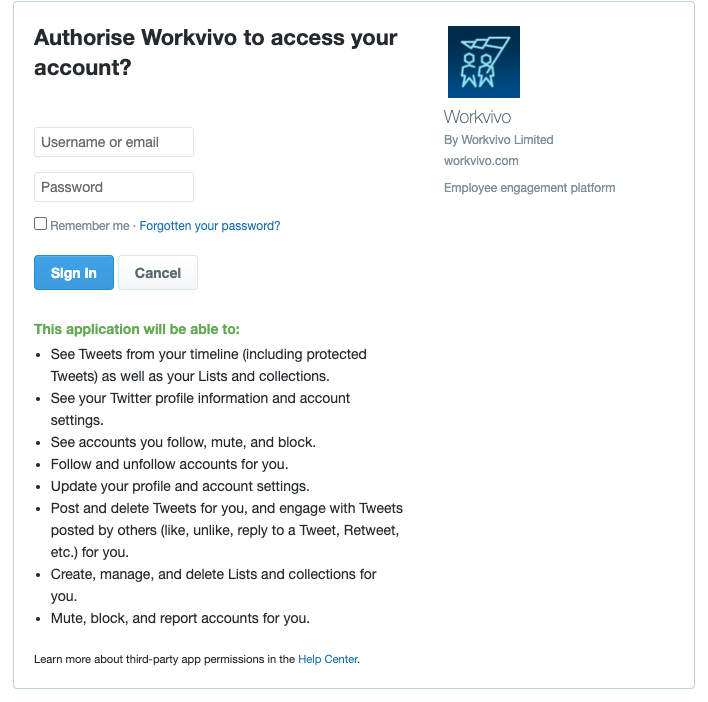Click the Workvivo app logo image

tap(484, 62)
